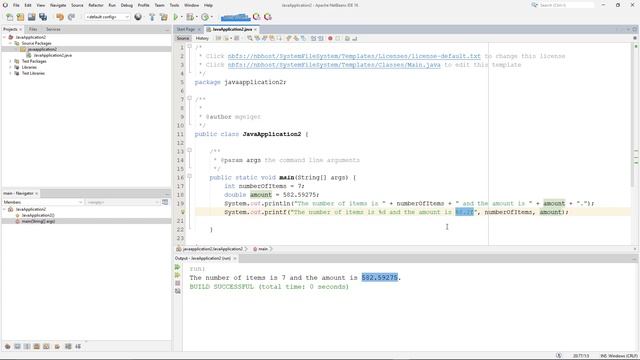This screenshot has height=360, width=640.
Task: Switch editor to Source view
Action: [x=183, y=38]
